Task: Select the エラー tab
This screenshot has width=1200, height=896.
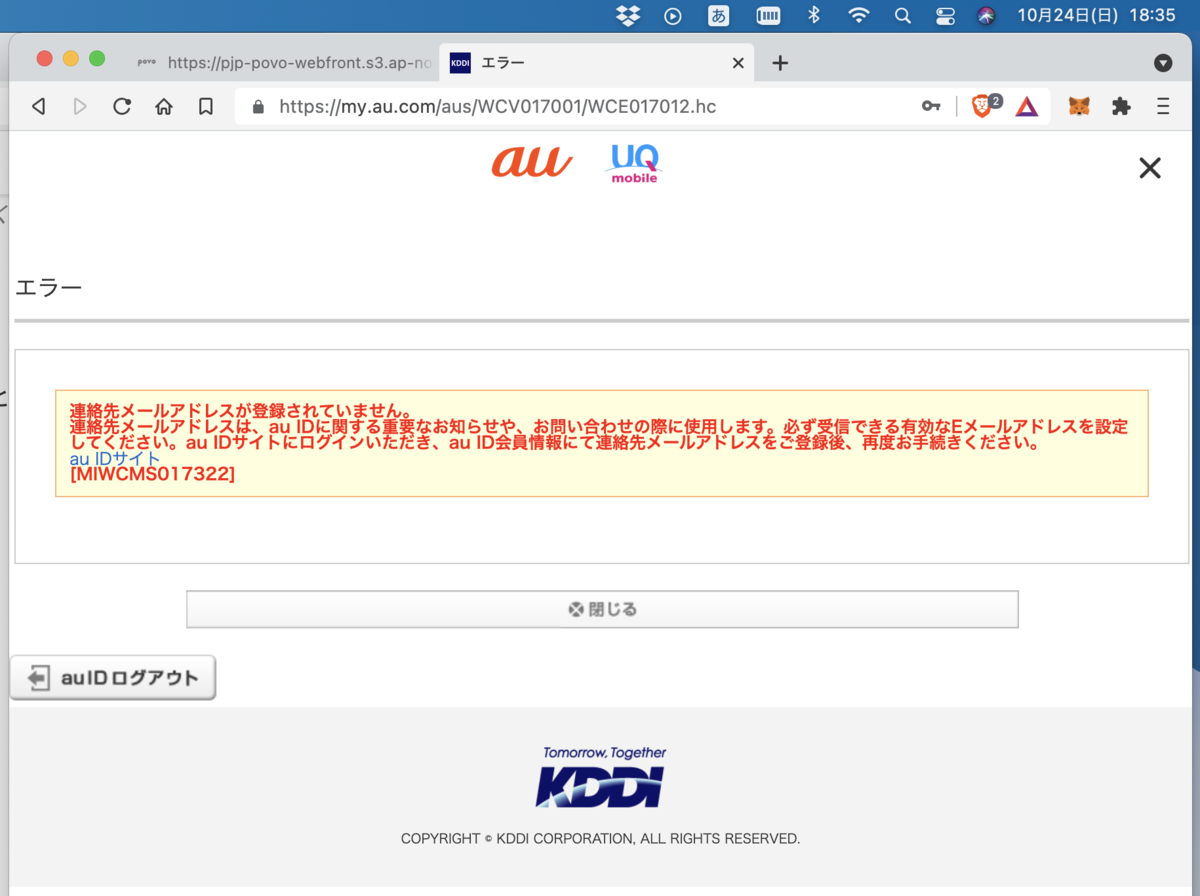Action: coord(598,62)
